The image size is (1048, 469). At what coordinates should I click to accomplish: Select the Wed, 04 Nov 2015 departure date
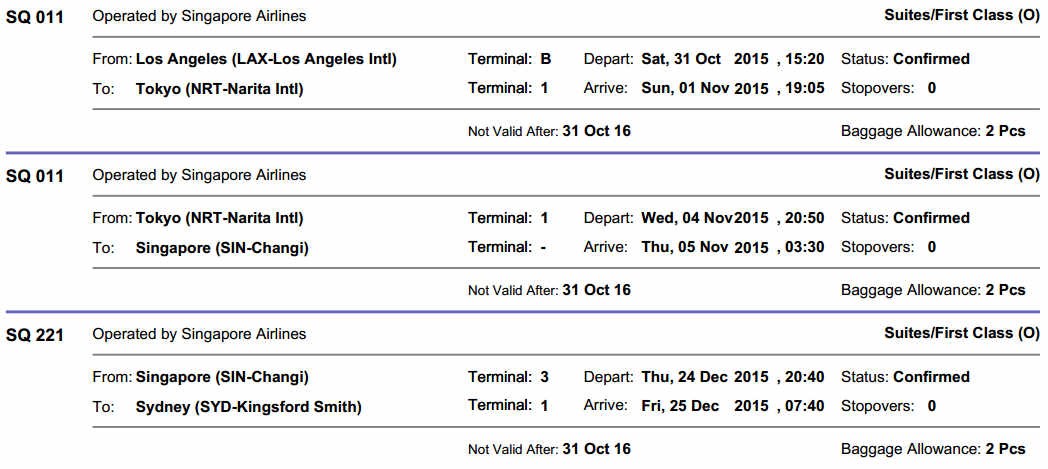coord(704,218)
